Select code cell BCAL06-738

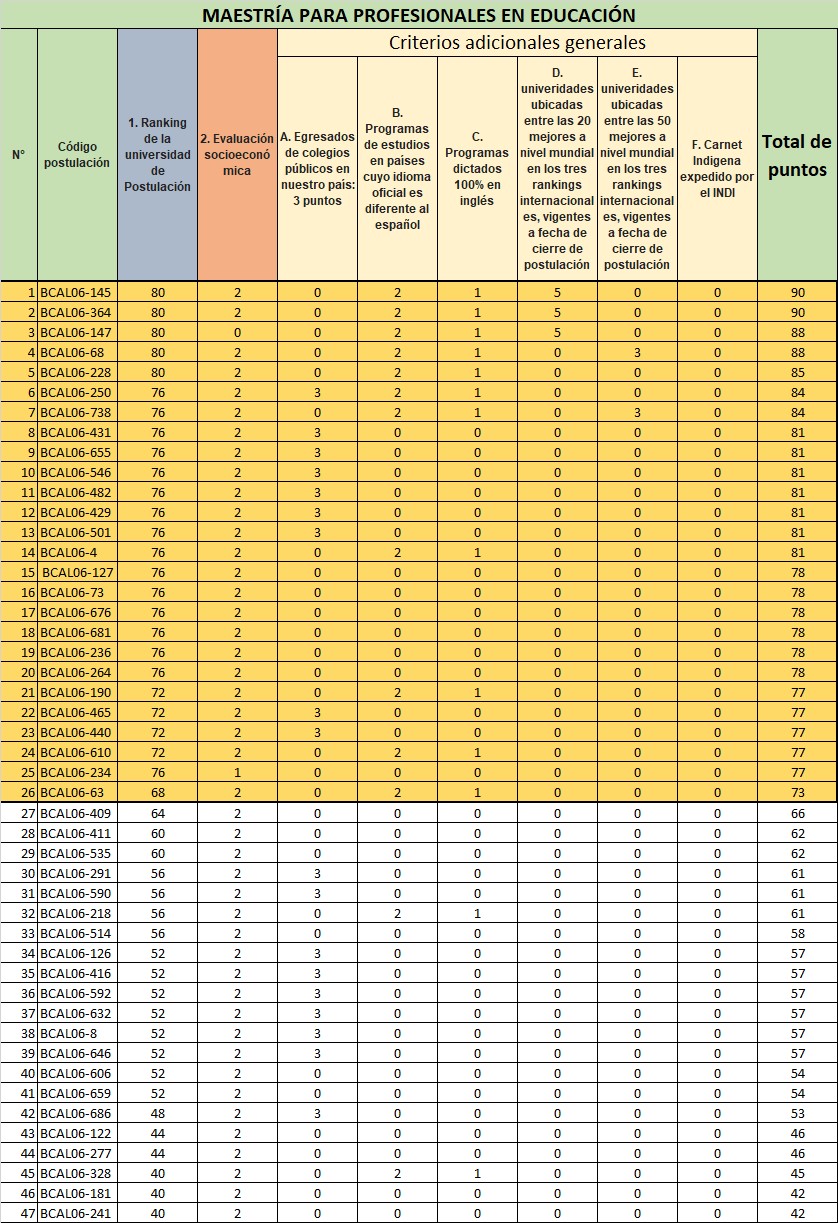click(x=77, y=412)
